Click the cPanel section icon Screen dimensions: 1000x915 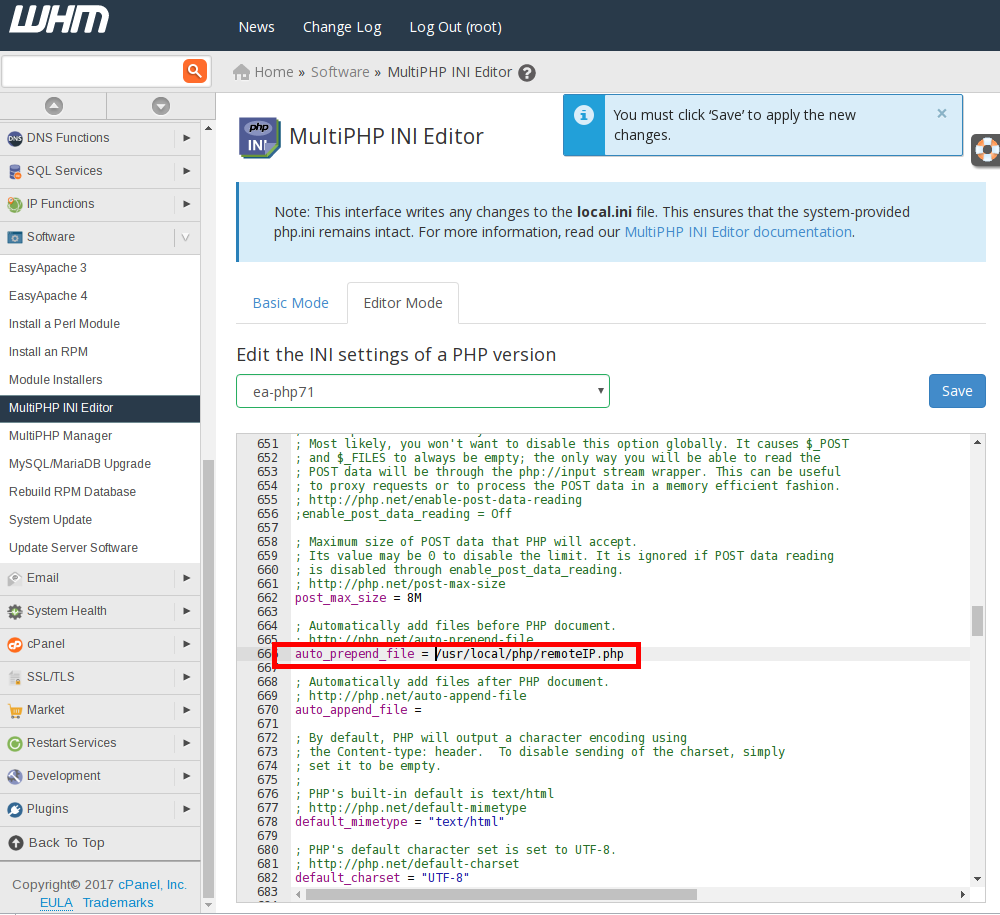pyautogui.click(x=15, y=645)
